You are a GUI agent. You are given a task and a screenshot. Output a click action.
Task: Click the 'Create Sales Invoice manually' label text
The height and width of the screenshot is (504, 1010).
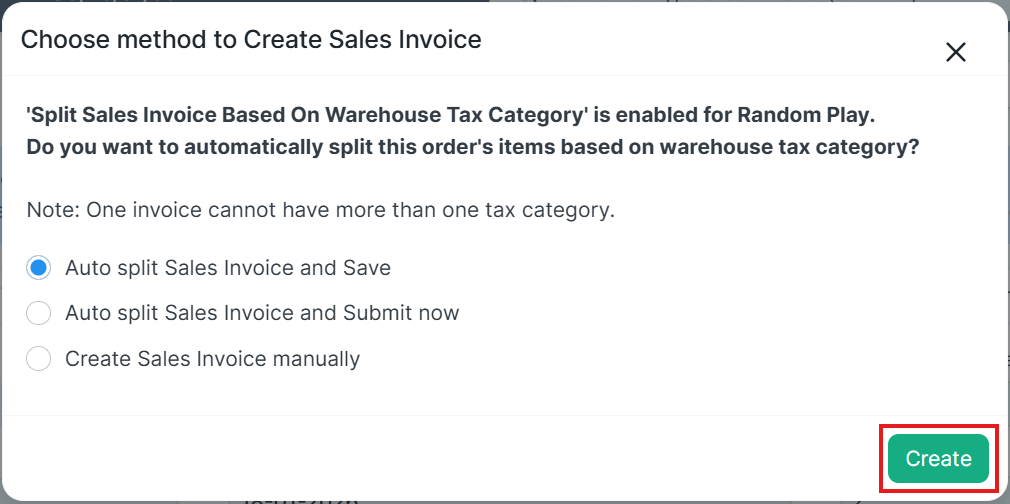(212, 359)
